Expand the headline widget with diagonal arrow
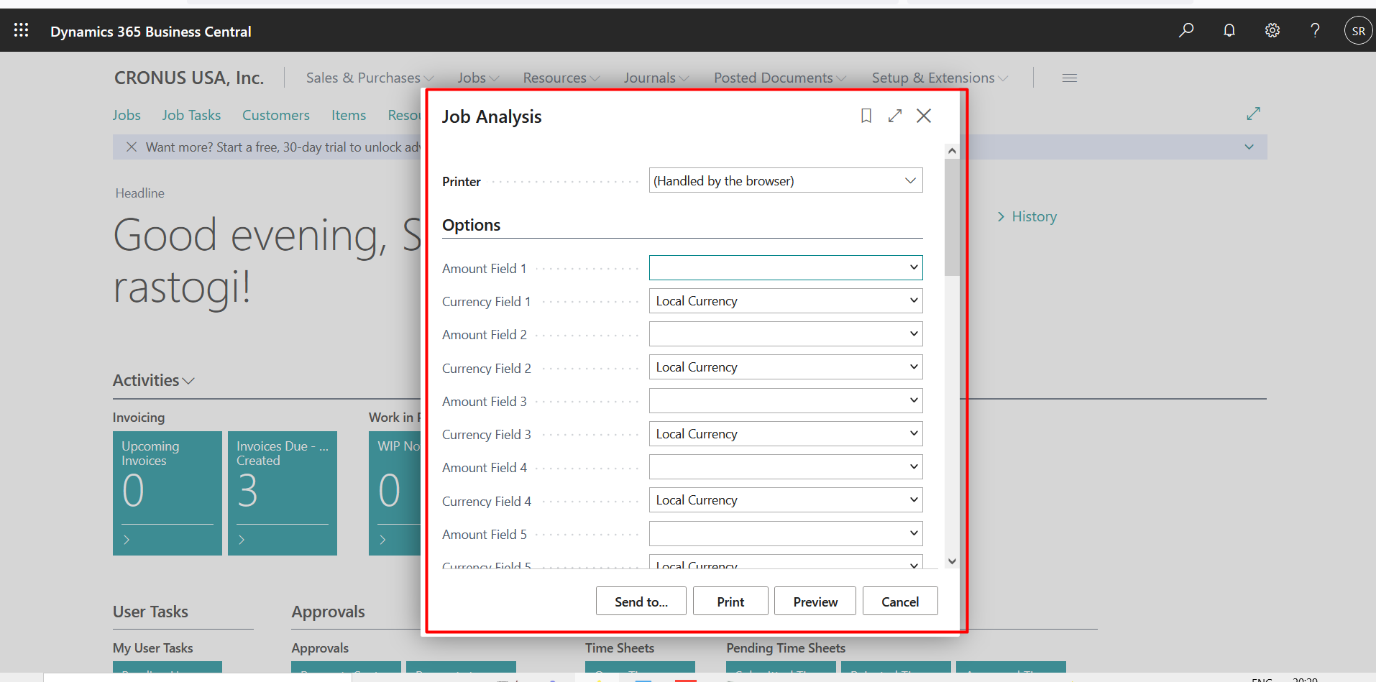The height and width of the screenshot is (682, 1376). coord(1253,113)
